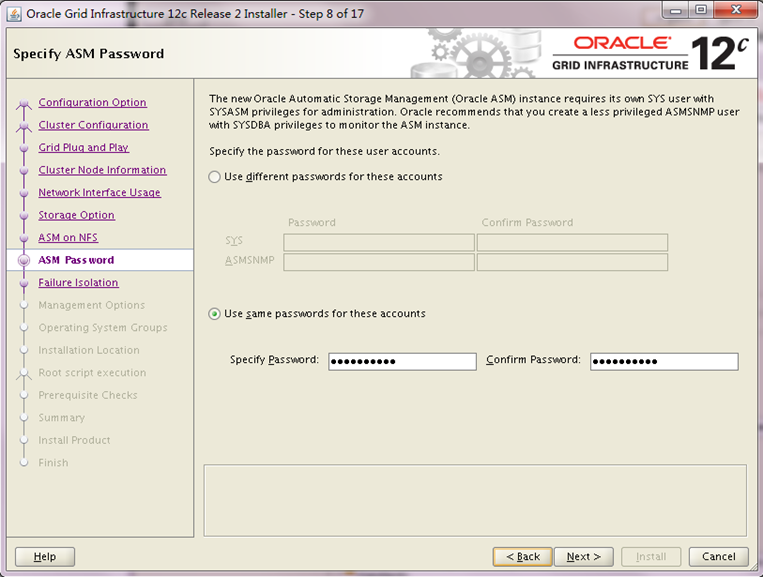
Task: Click the Oracle Grid Infrastructure 12c logo
Action: (x=650, y=54)
